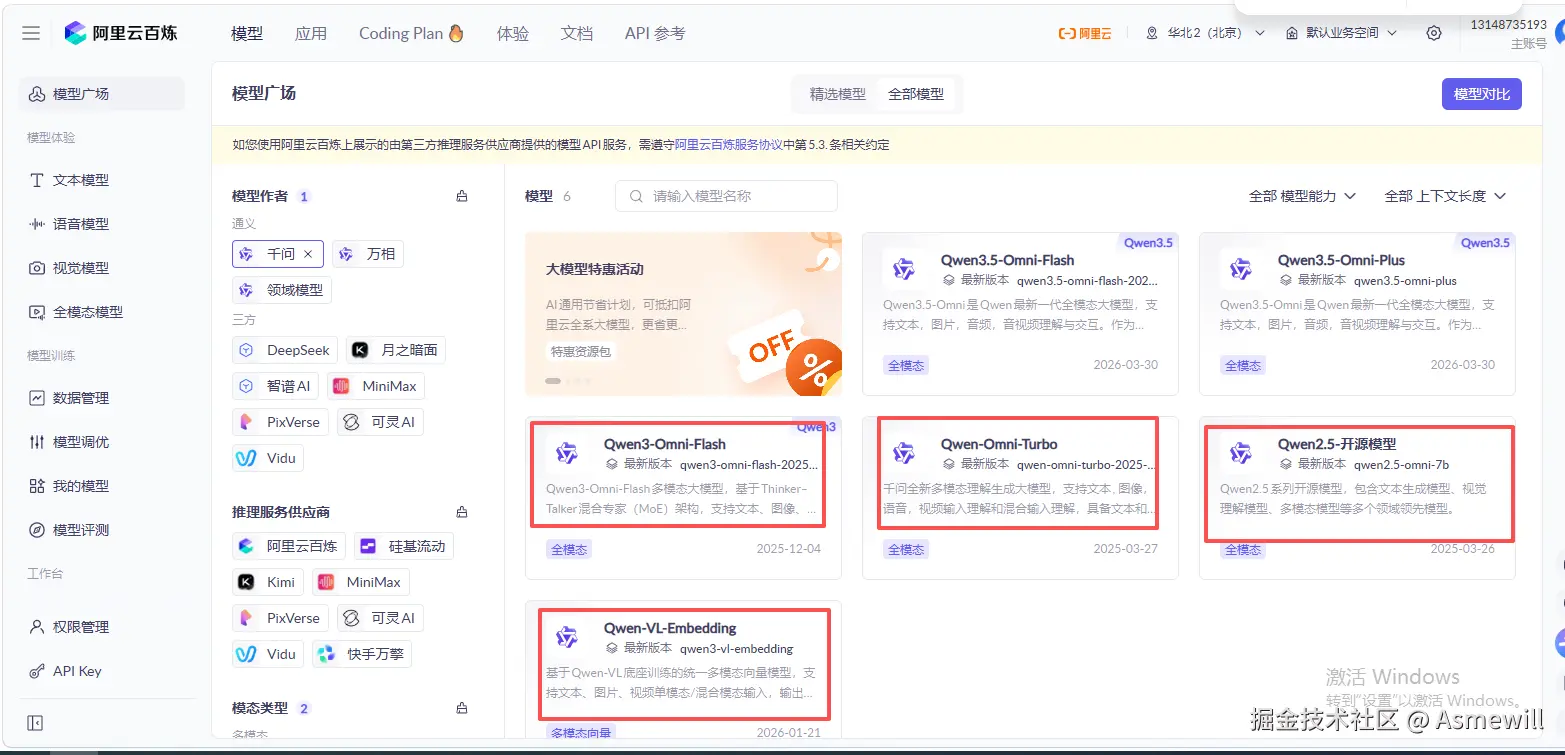Toggle the MiniMax author filter
Image resolution: width=1565 pixels, height=755 pixels.
click(376, 386)
